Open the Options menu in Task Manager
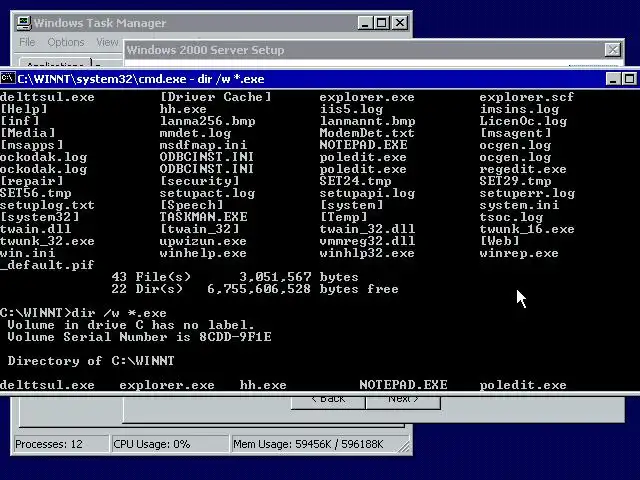This screenshot has width=640, height=480. coord(66,42)
